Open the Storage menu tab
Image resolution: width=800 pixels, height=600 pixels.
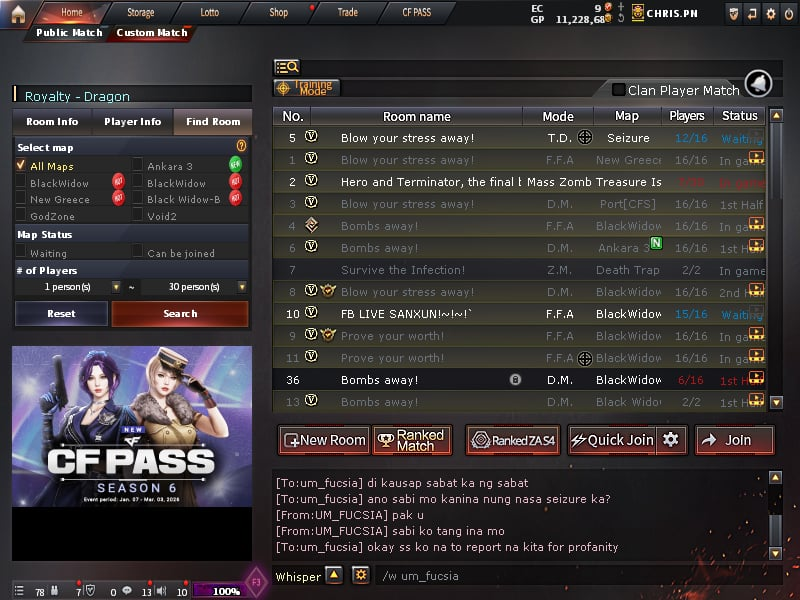tap(140, 12)
